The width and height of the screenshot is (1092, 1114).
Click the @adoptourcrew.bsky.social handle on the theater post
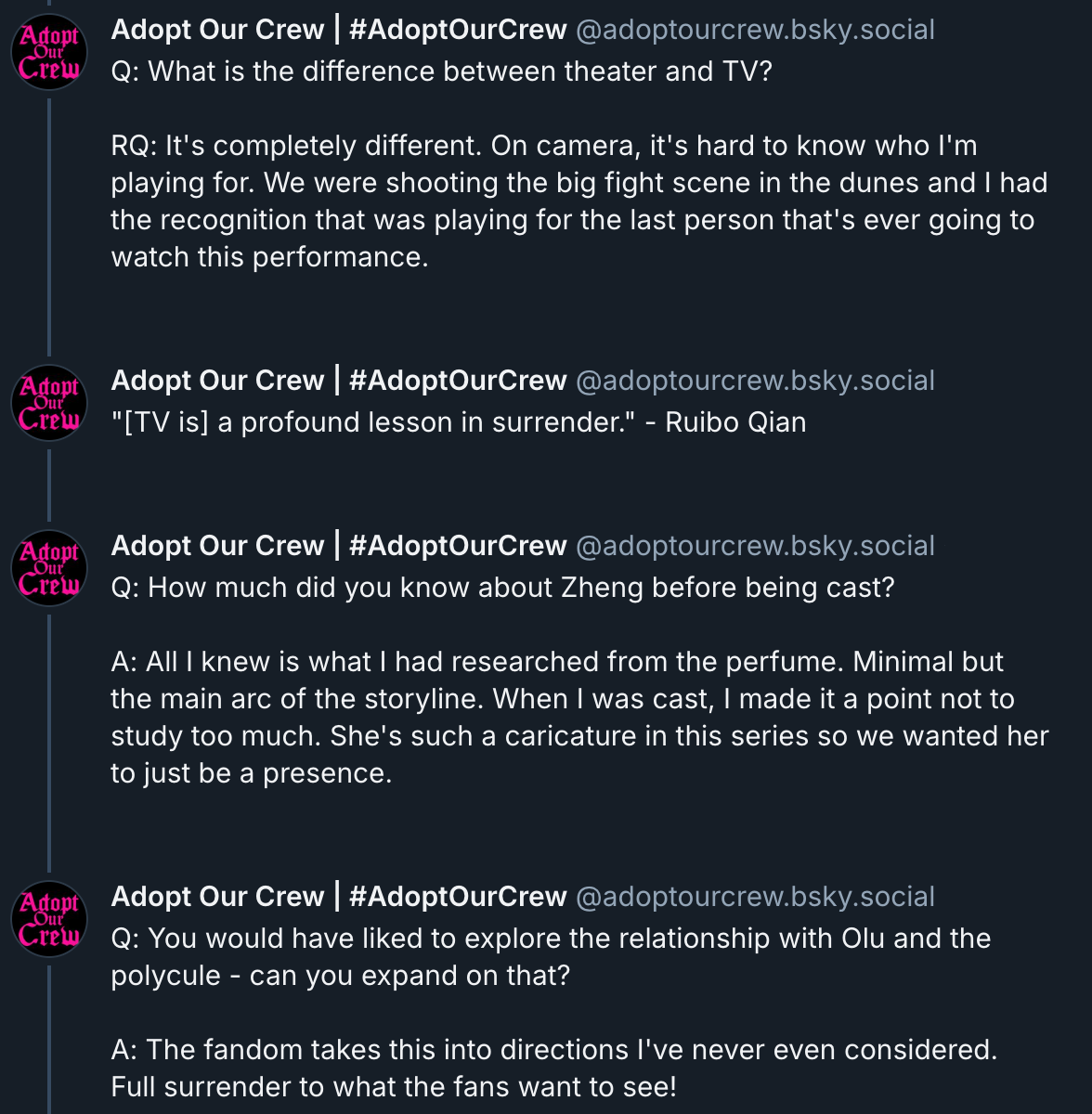click(755, 30)
